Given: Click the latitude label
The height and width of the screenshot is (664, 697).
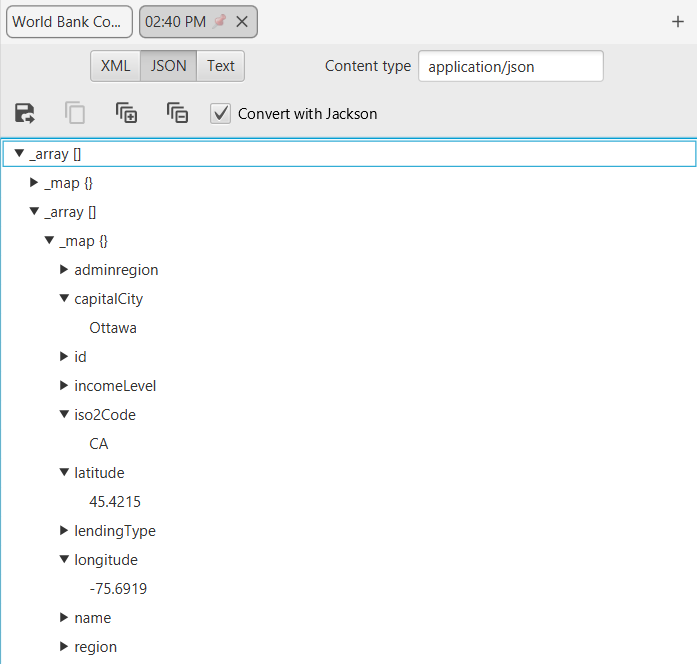Looking at the screenshot, I should pyautogui.click(x=99, y=473).
